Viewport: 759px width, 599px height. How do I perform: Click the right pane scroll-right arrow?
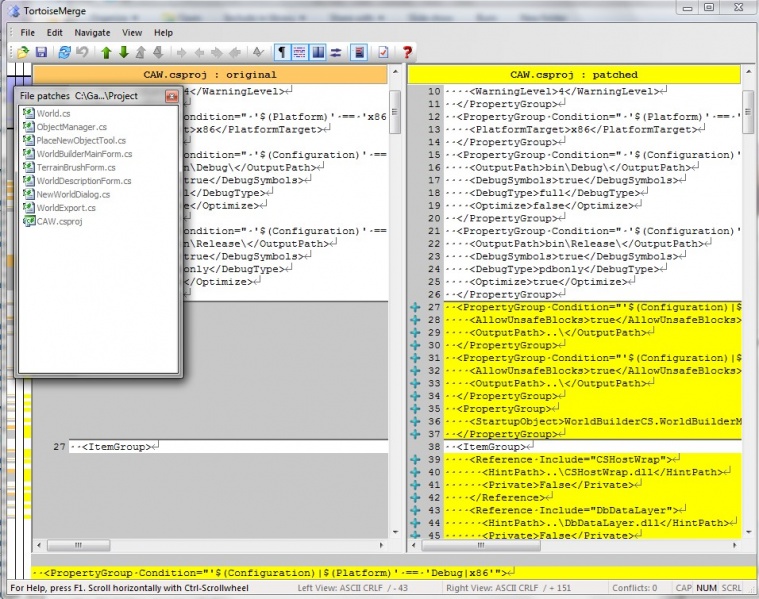[x=735, y=545]
